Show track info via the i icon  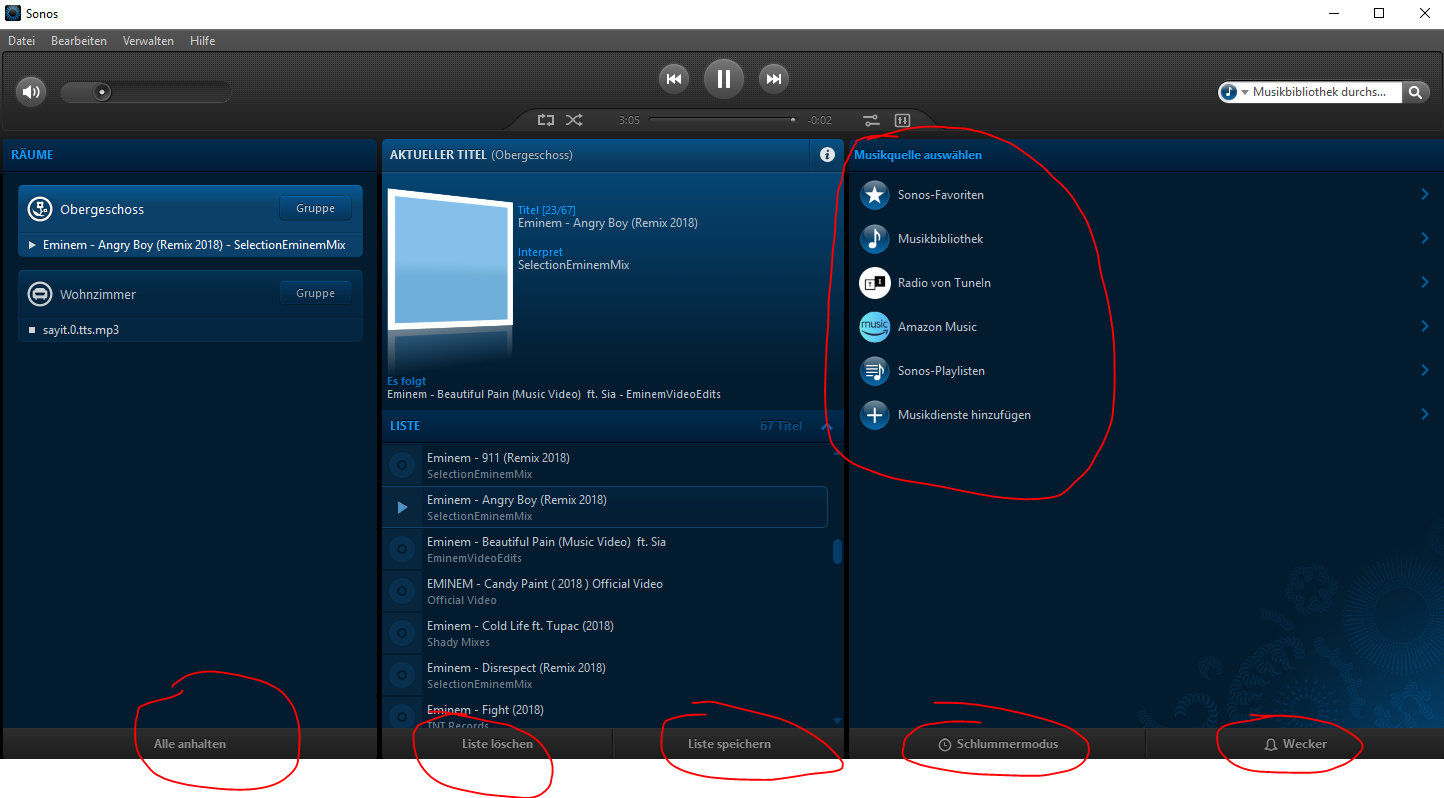tap(827, 155)
